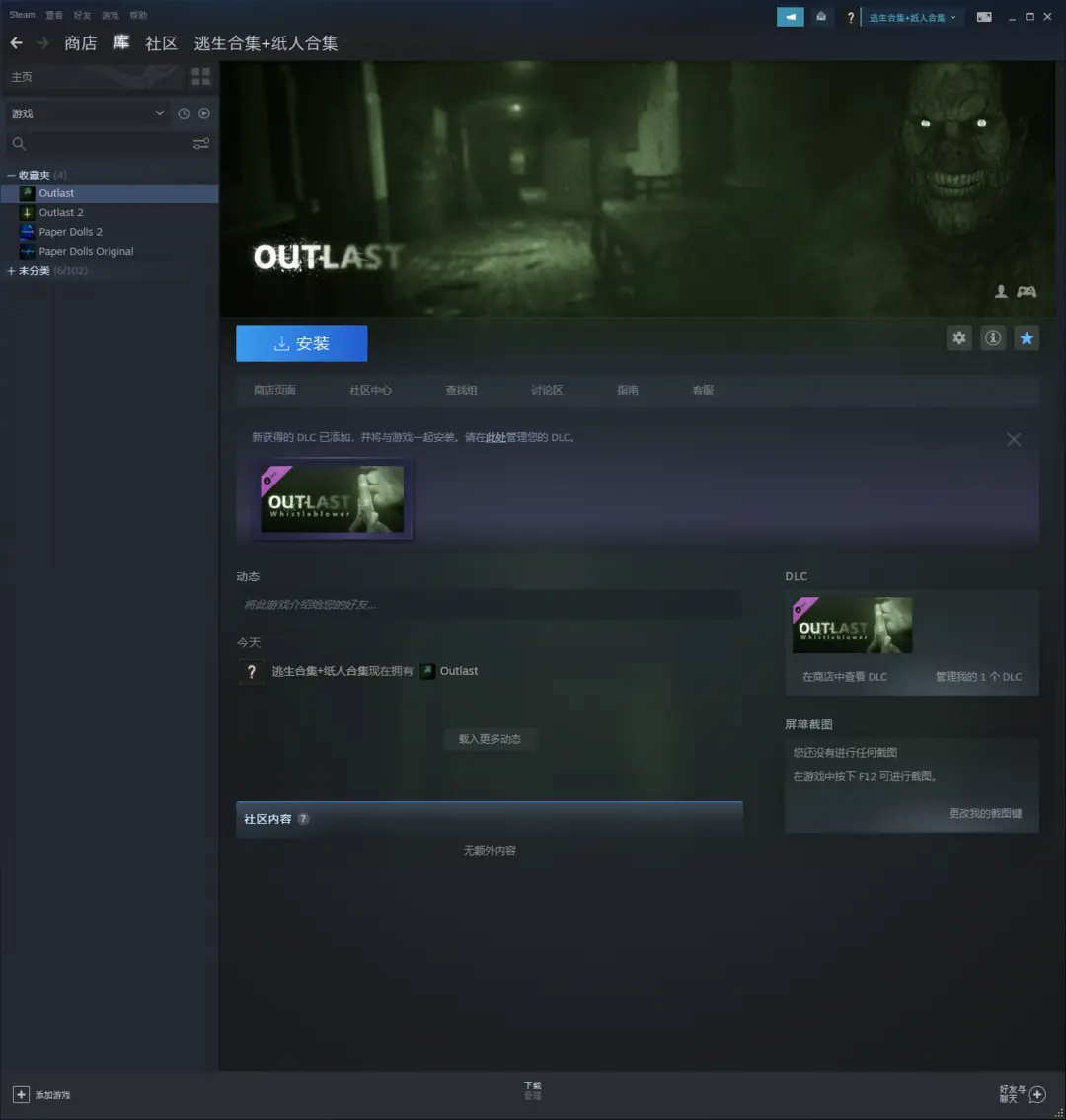
Task: Show Outlast game info icon
Action: point(992,337)
